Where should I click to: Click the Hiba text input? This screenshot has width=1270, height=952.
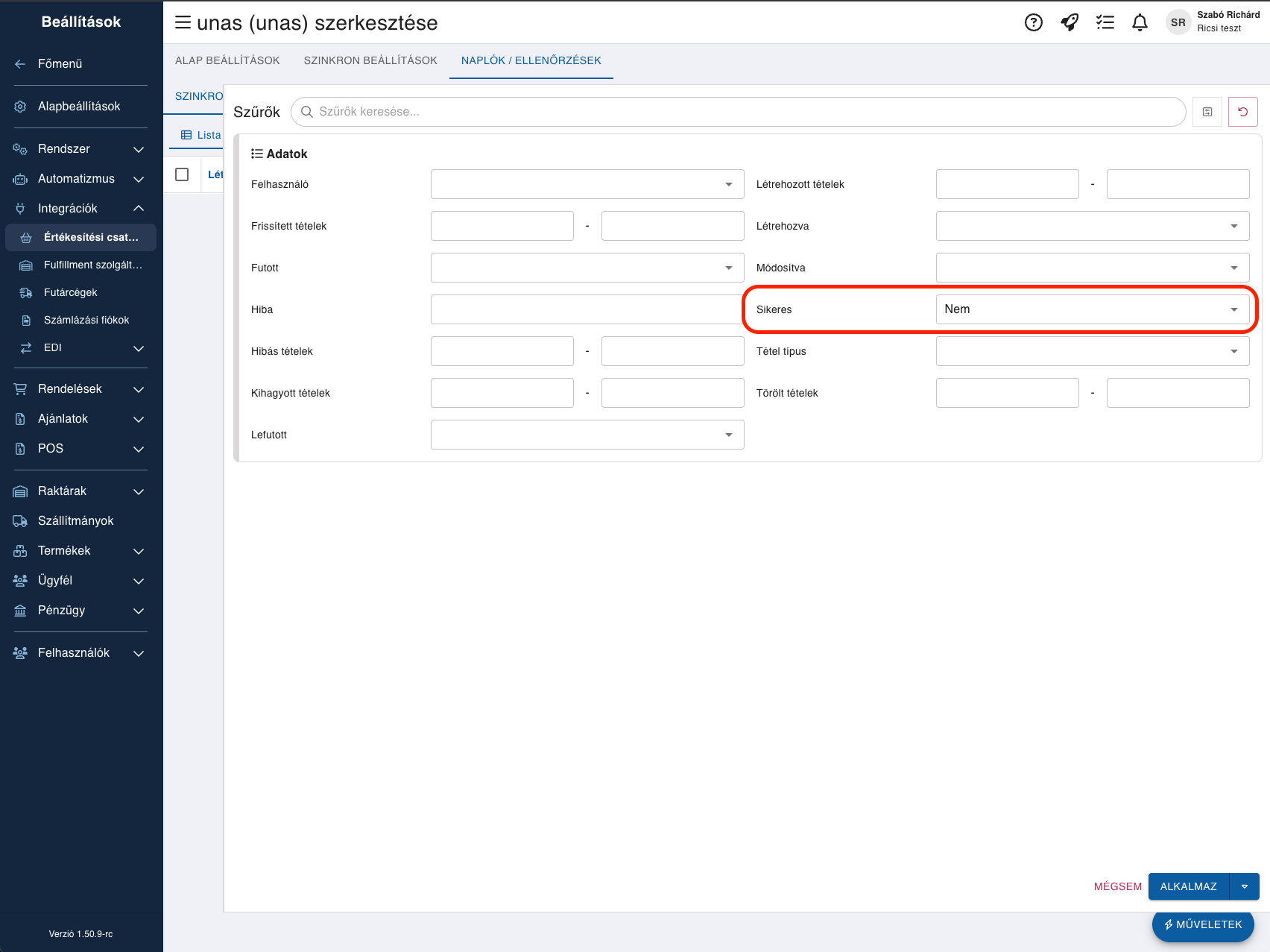tap(587, 309)
